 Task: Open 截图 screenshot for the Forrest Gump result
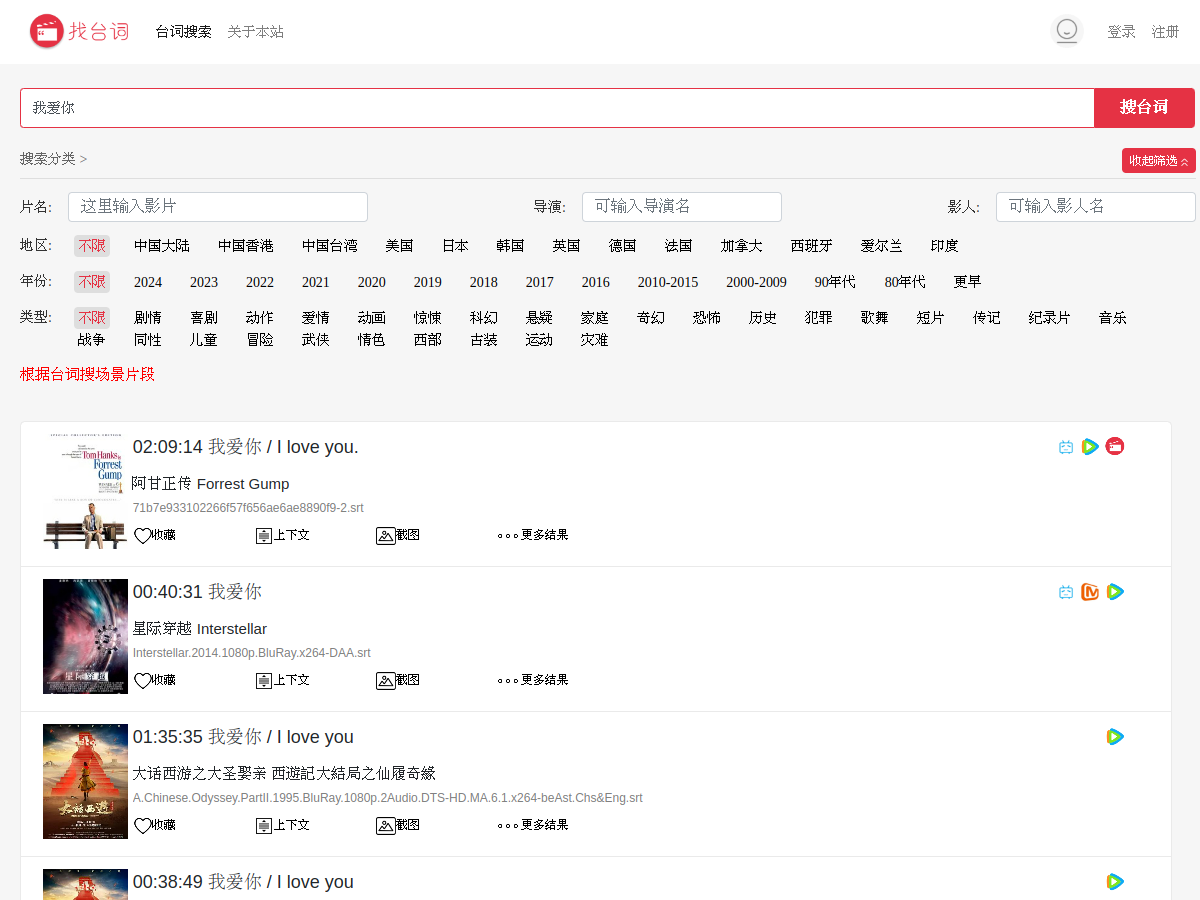[x=398, y=535]
